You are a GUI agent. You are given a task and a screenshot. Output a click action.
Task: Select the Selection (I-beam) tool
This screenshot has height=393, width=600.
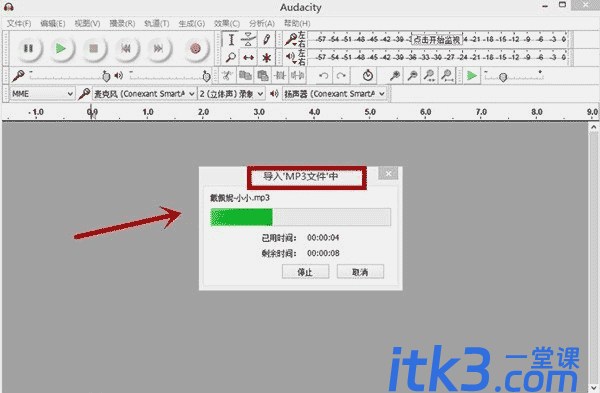point(231,39)
